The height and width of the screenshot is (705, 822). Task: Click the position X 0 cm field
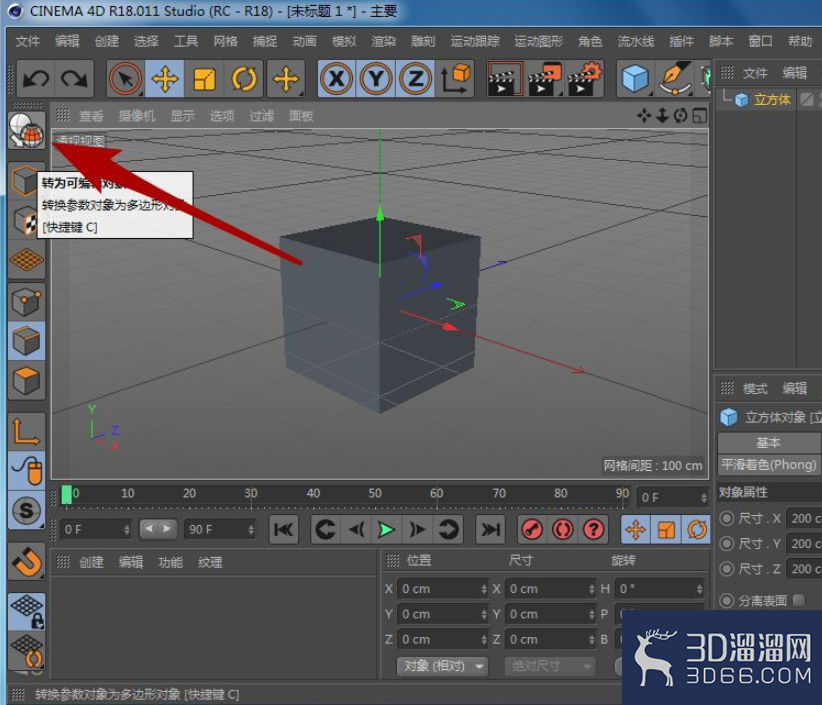443,589
